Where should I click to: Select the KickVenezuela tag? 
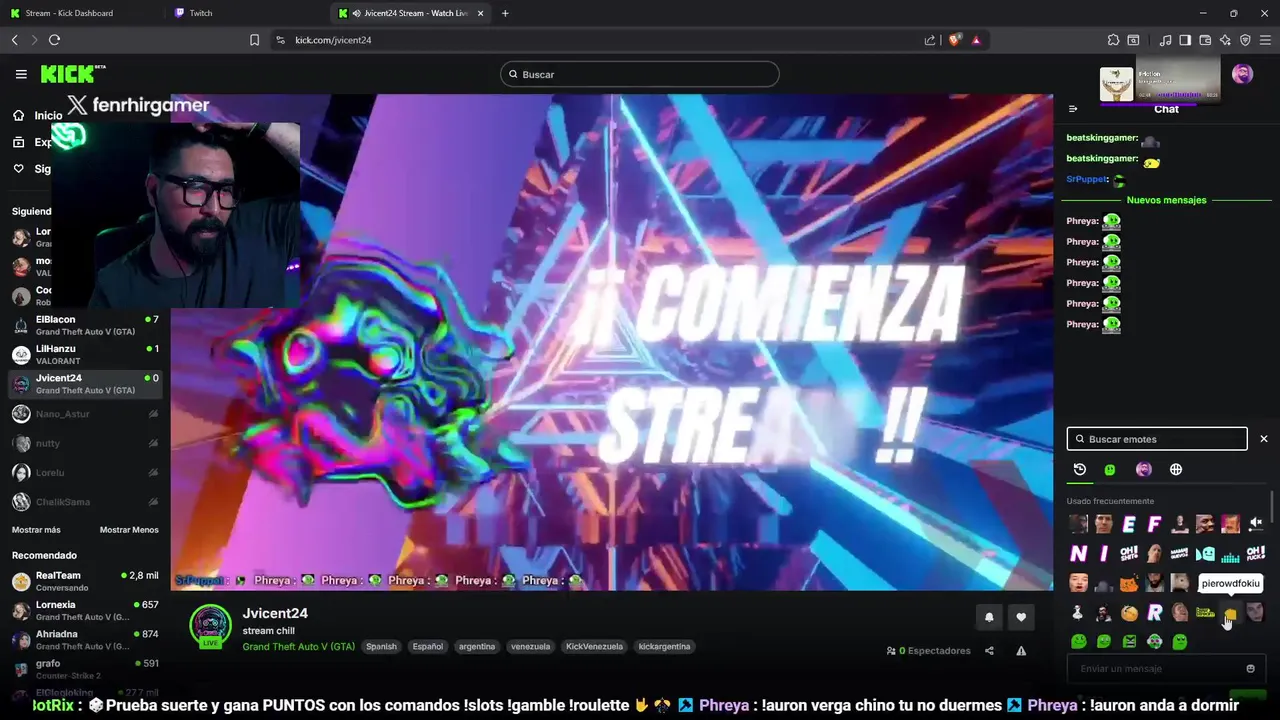tap(594, 646)
